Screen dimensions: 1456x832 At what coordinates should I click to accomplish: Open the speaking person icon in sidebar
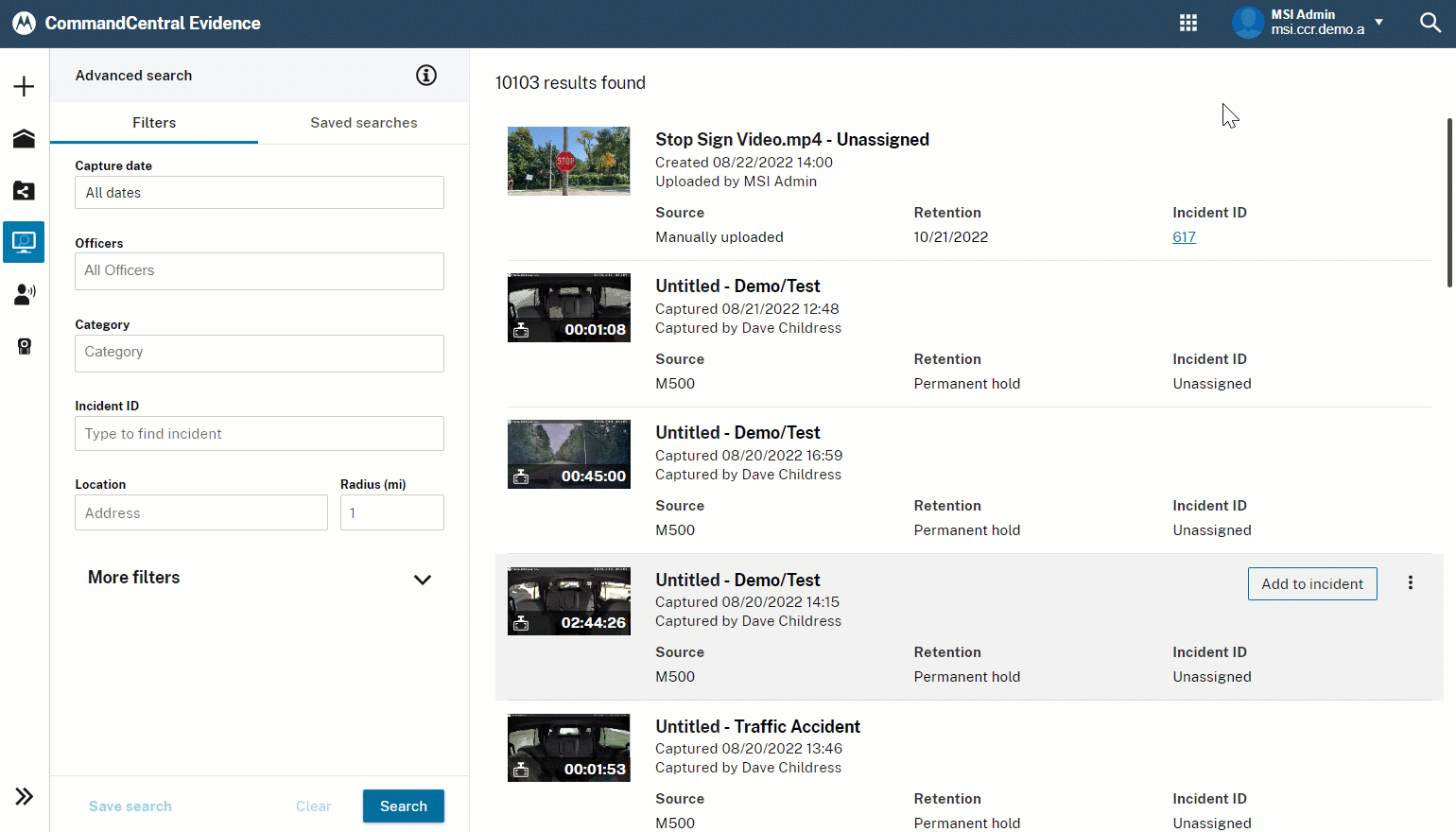pos(24,294)
